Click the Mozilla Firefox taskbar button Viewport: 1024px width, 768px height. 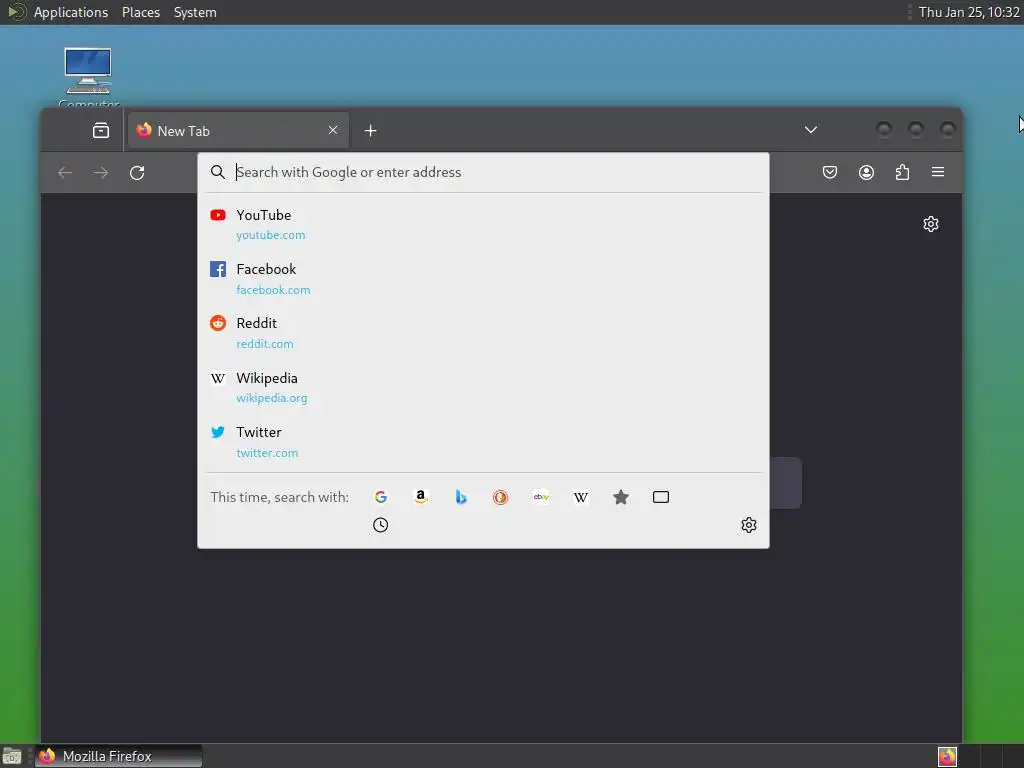pyautogui.click(x=118, y=756)
